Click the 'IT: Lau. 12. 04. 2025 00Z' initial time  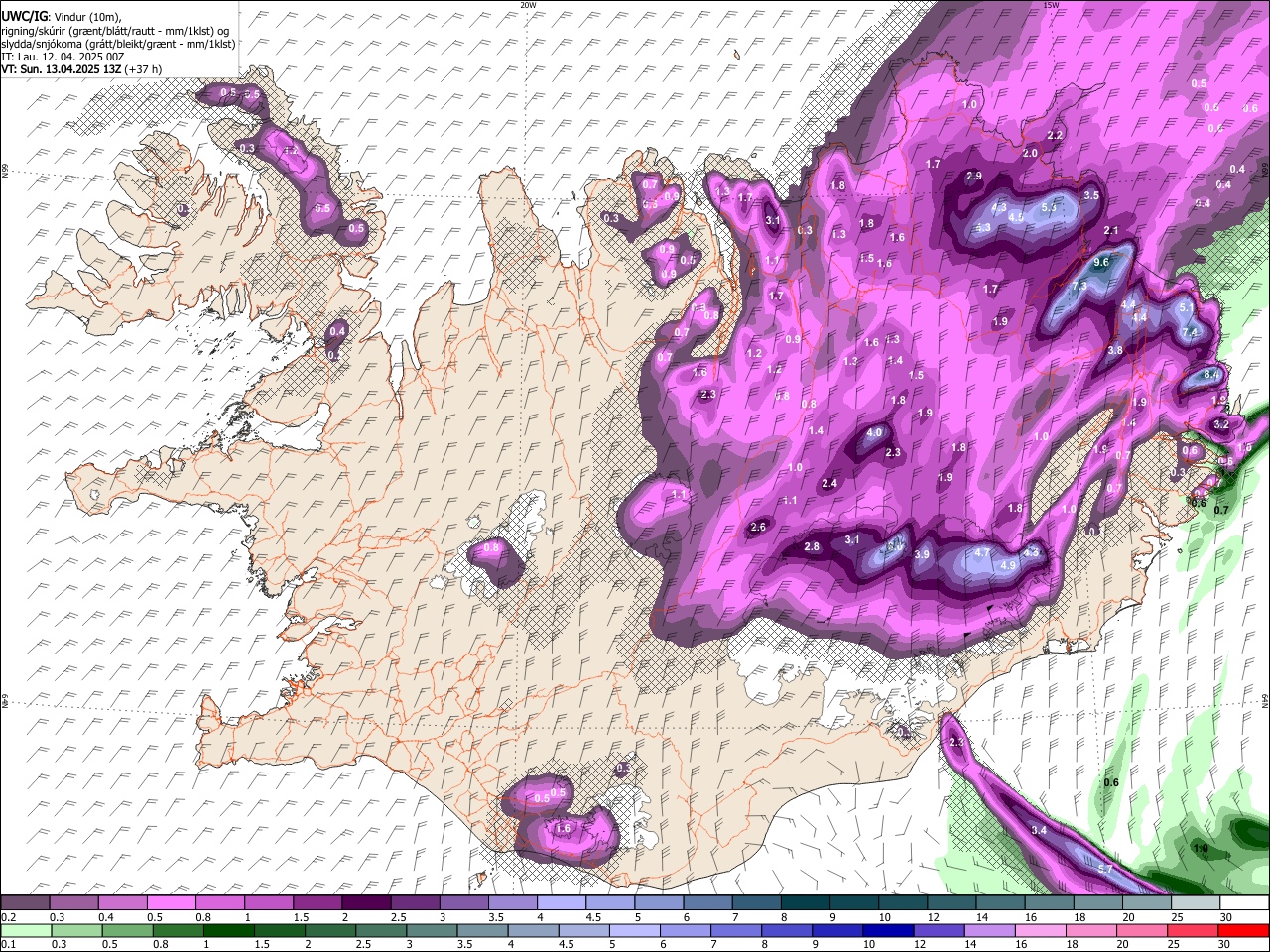(63, 57)
